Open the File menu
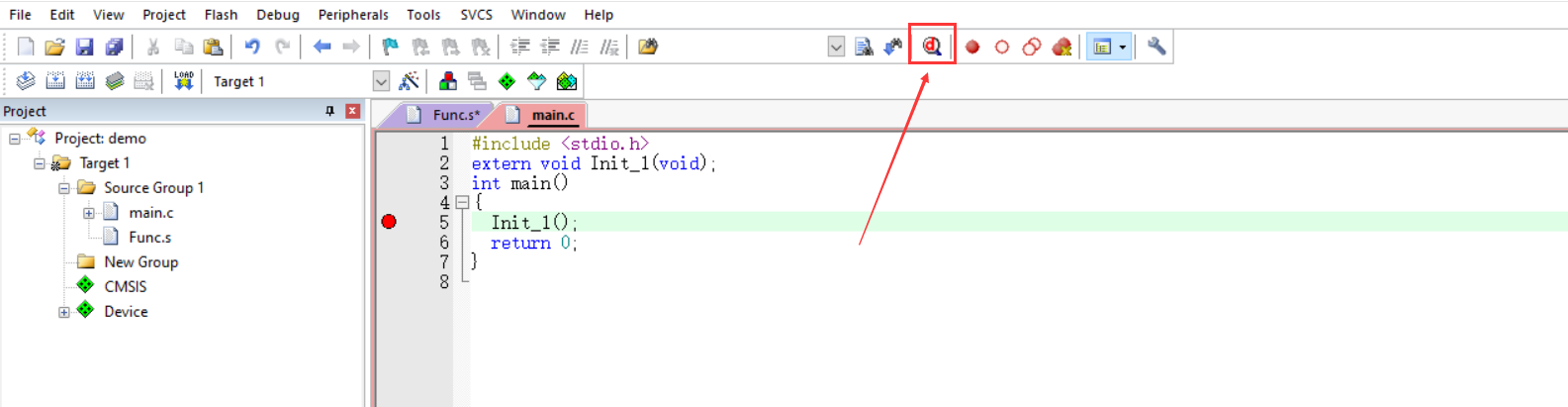The width and height of the screenshot is (1568, 407). [x=20, y=15]
